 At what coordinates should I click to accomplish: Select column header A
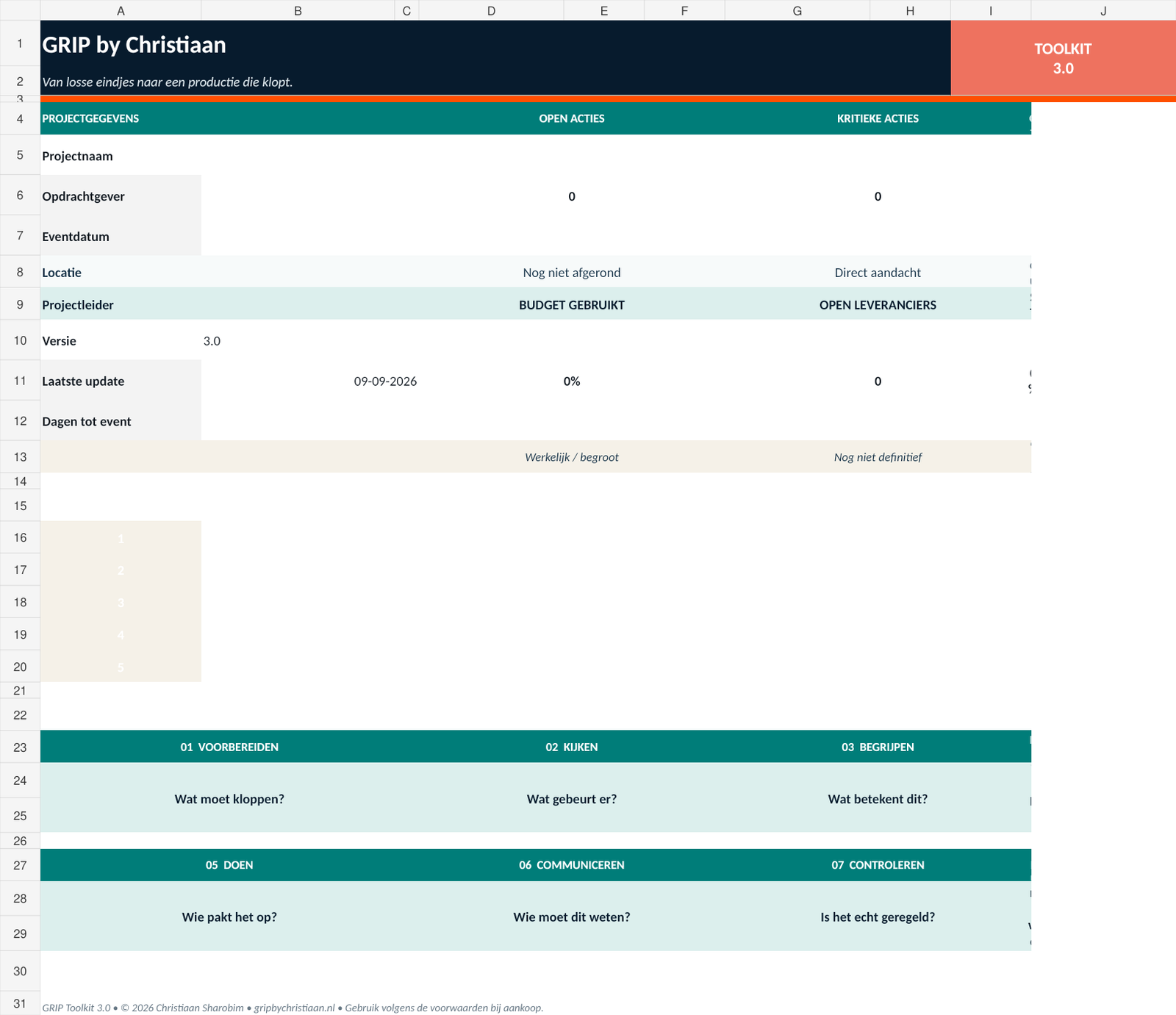coord(121,10)
